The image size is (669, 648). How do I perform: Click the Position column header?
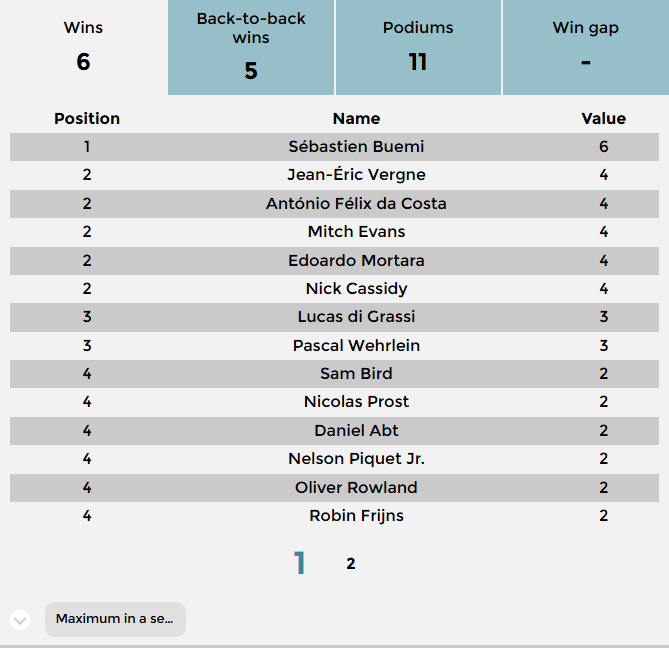(x=87, y=118)
